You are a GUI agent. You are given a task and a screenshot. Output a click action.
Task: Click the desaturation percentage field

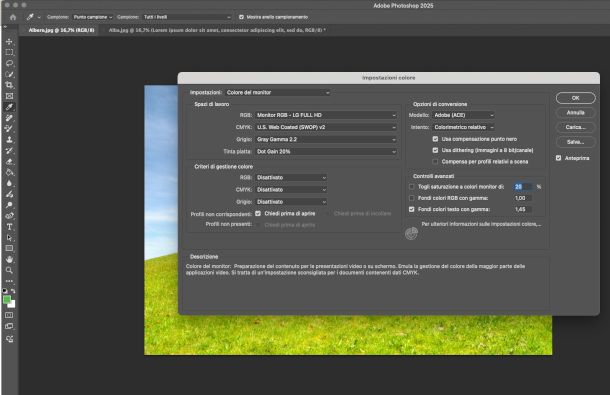[523, 187]
